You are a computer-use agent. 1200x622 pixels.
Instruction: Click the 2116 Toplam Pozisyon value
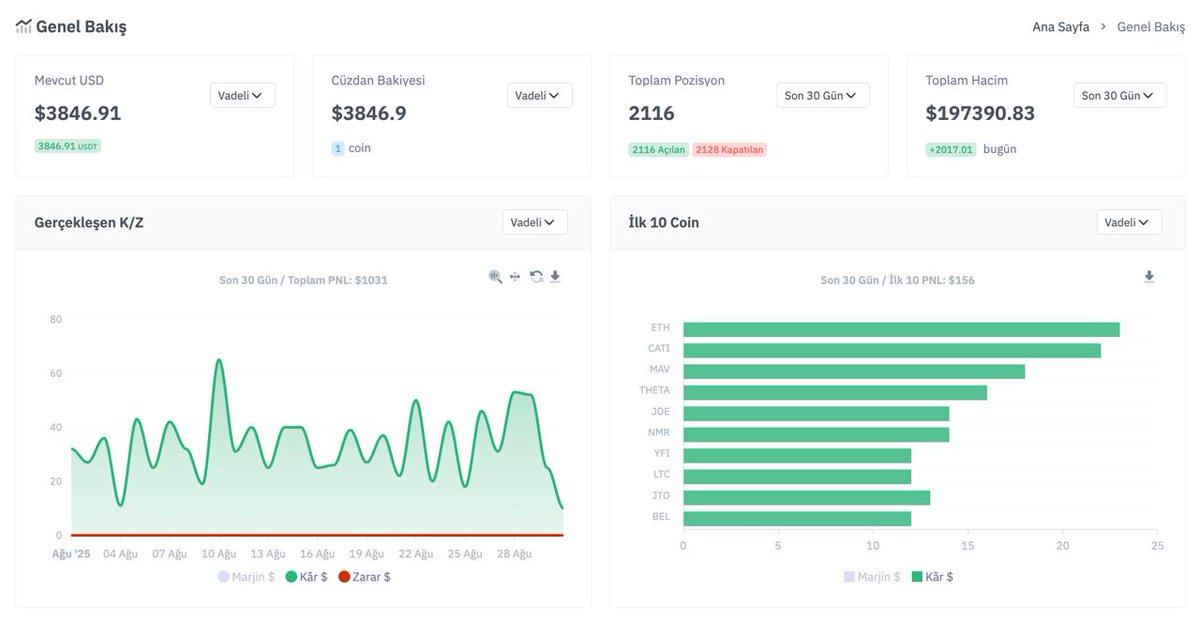tap(652, 113)
